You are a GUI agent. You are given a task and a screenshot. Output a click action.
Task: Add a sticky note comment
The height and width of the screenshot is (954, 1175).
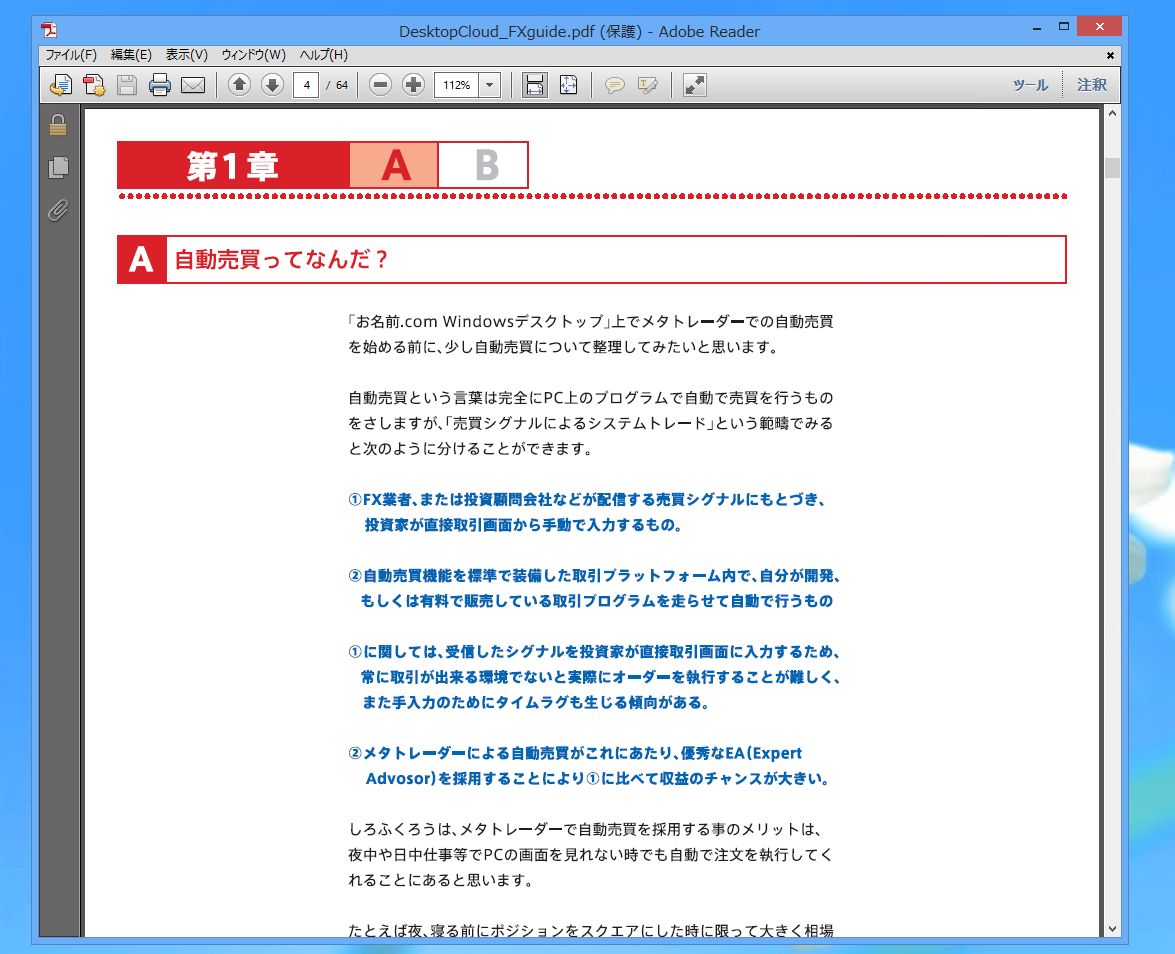[x=614, y=85]
